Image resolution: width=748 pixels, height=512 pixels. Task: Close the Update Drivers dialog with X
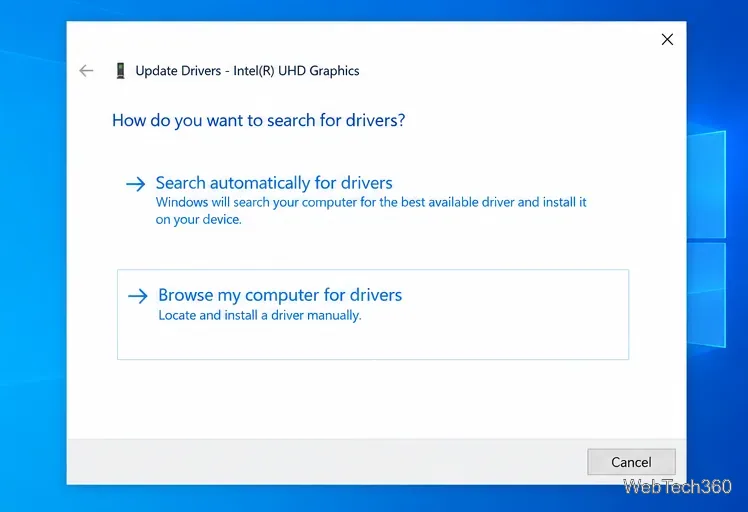[x=667, y=39]
